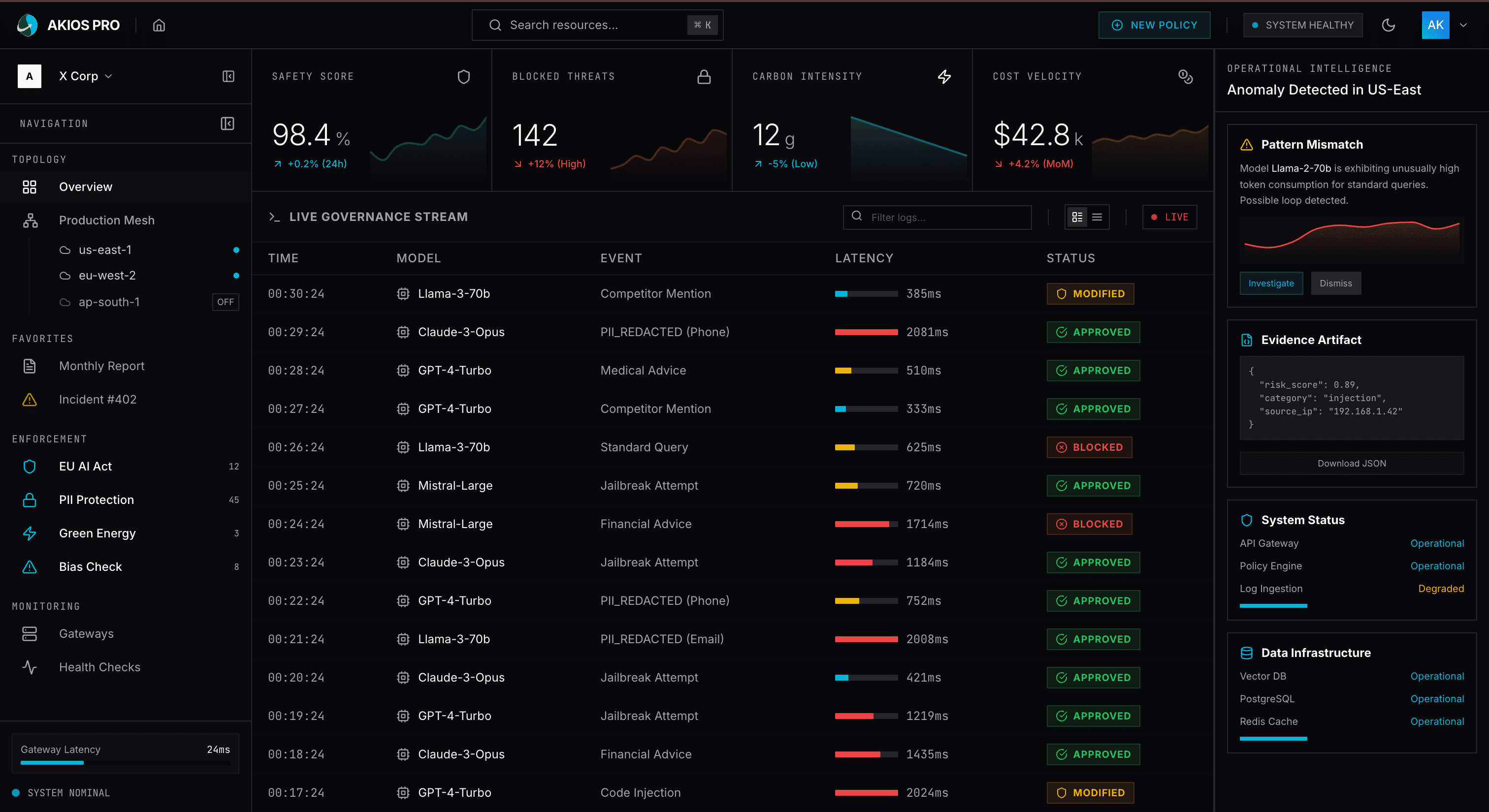Viewport: 1489px width, 812px height.
Task: Pause the LIVE governance stream indicator
Action: [x=1169, y=217]
